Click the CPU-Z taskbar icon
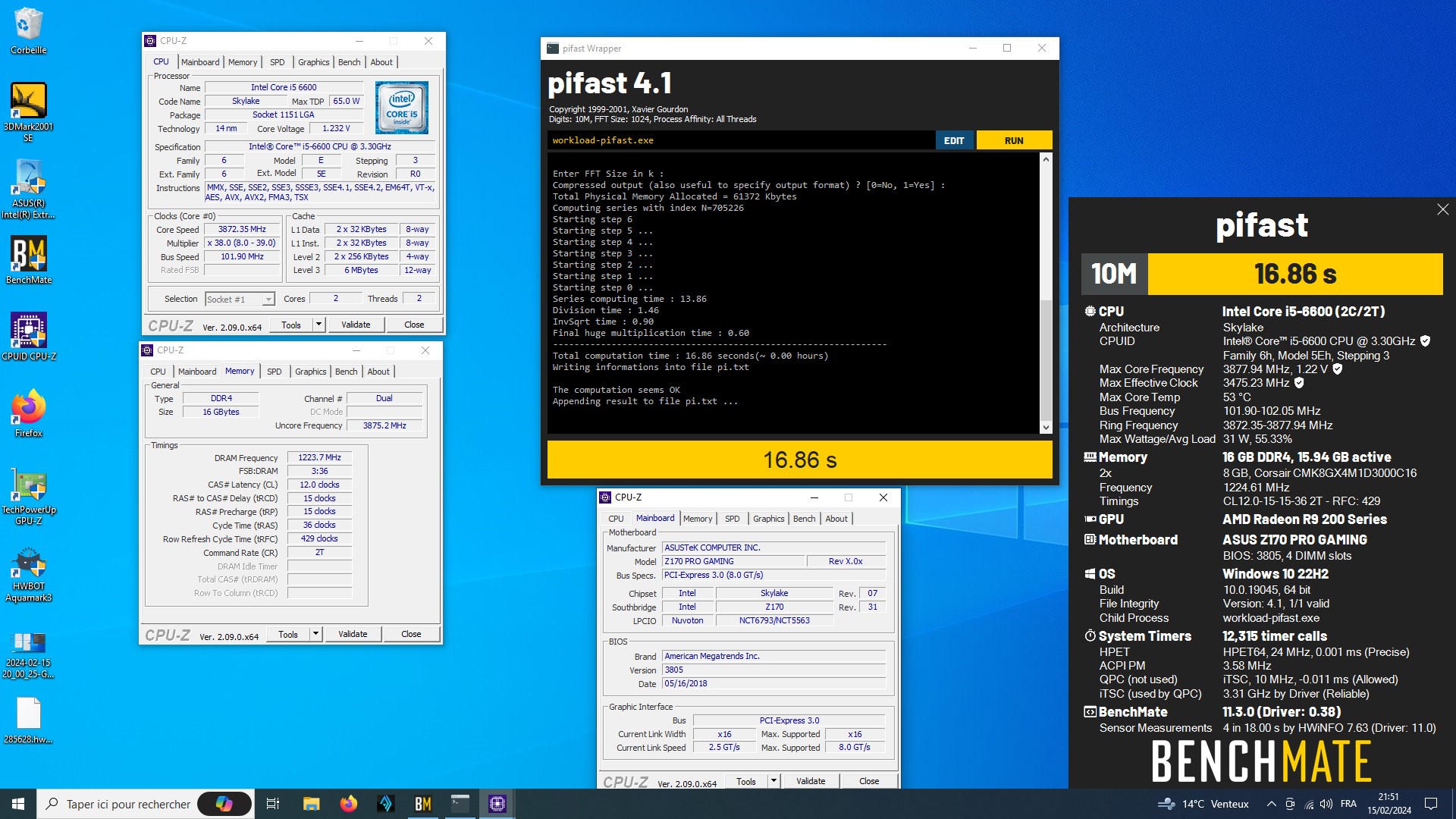 coord(497,804)
